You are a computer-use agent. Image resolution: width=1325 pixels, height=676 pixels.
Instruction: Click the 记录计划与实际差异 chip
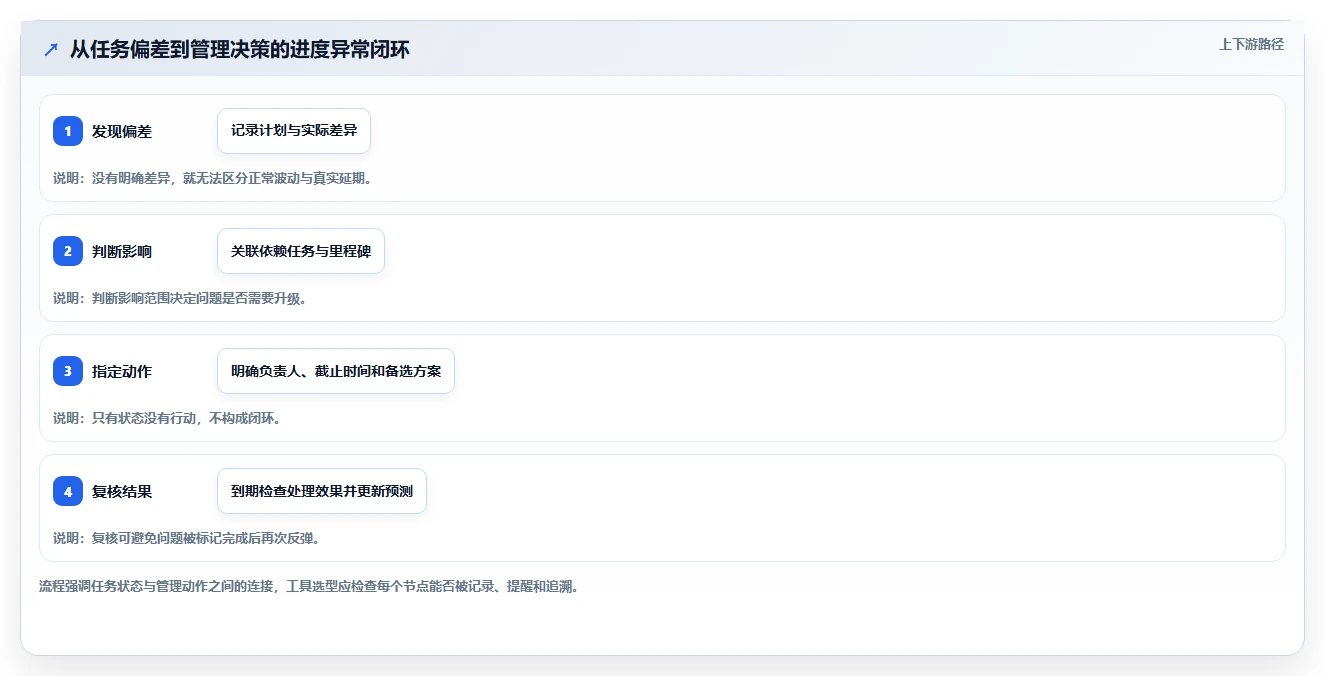(x=294, y=131)
